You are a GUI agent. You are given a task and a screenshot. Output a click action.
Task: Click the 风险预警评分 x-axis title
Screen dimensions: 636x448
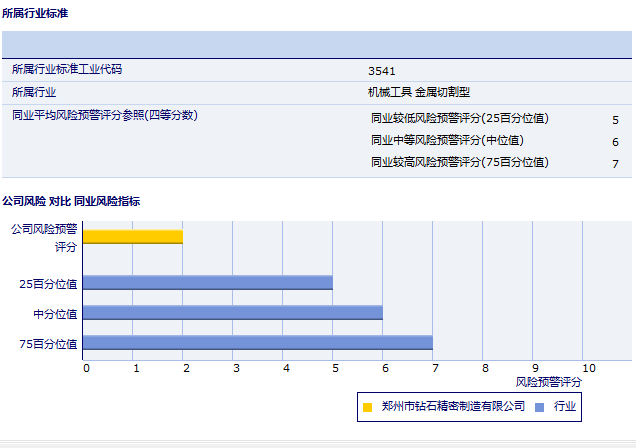[548, 382]
